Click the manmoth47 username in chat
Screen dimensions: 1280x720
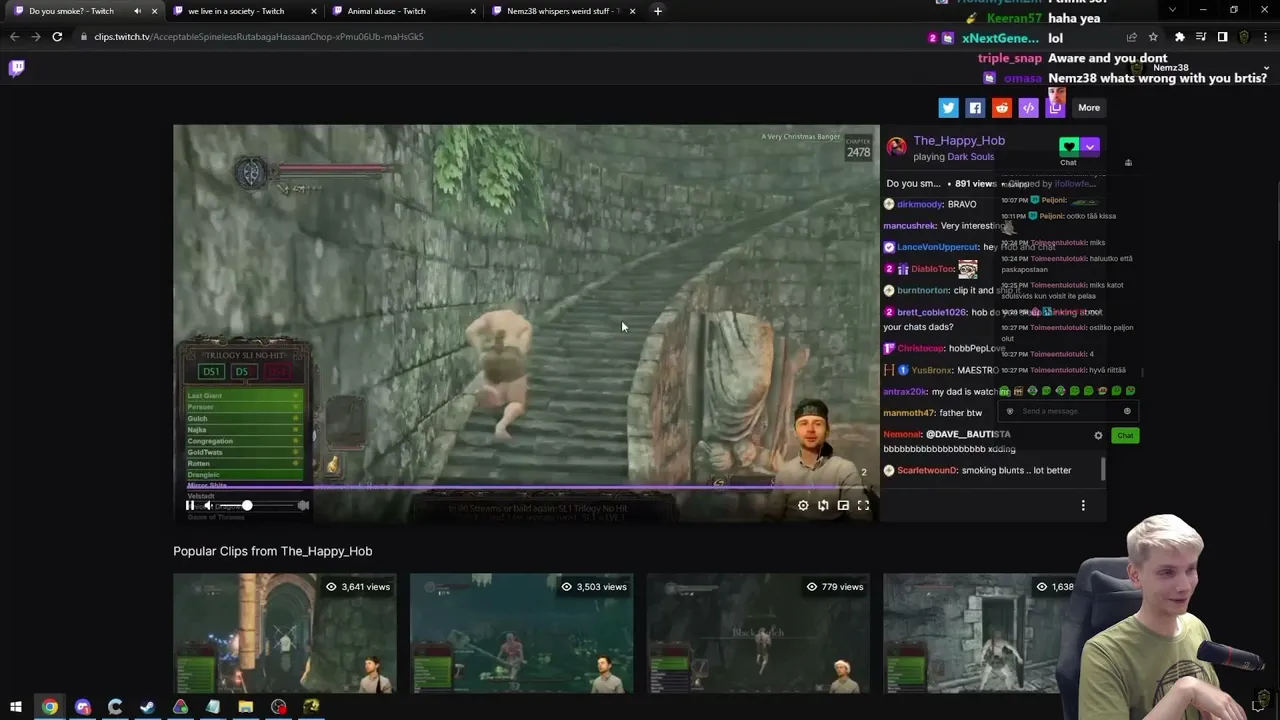click(909, 412)
